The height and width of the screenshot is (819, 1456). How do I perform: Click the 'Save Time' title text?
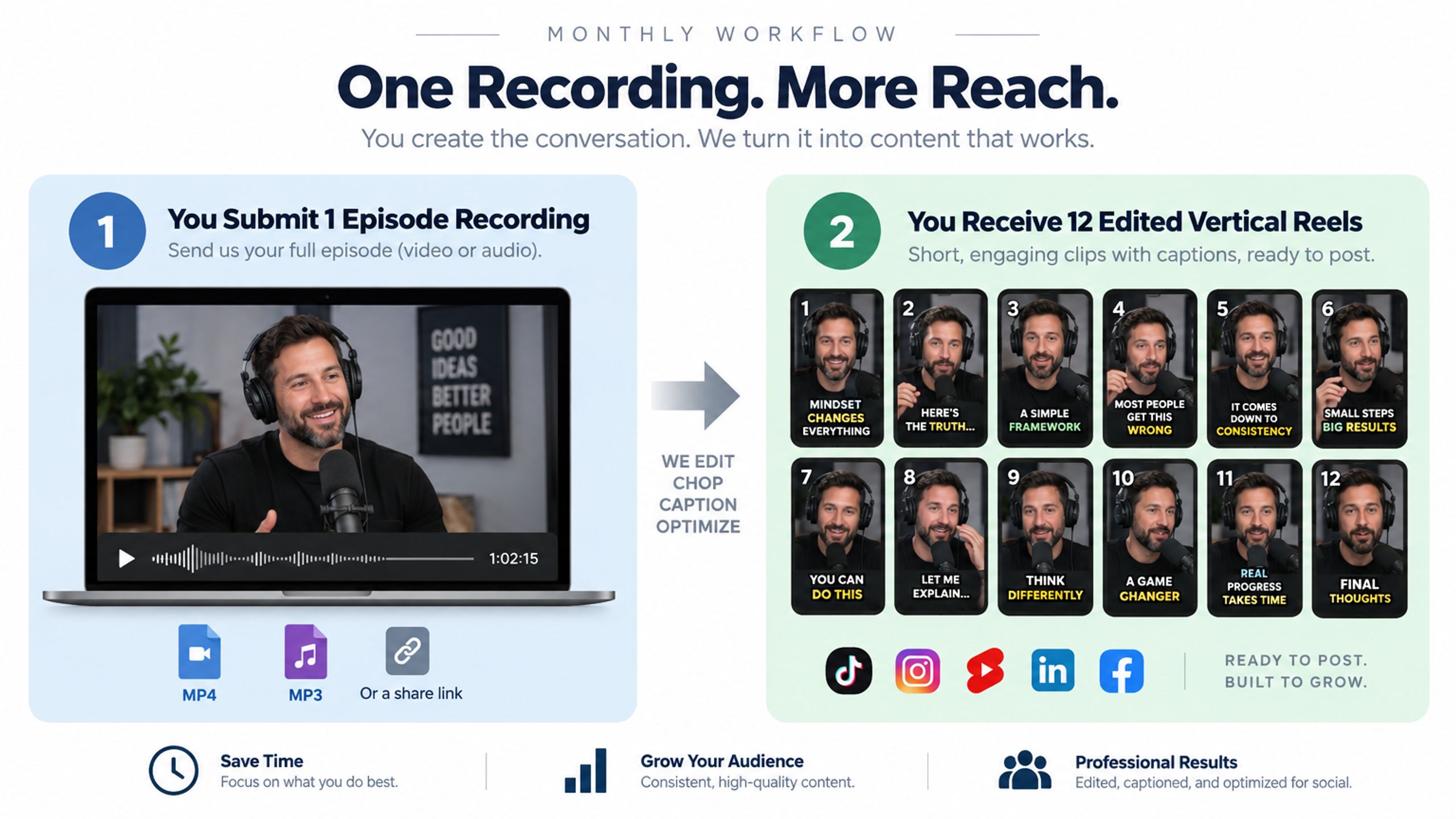pyautogui.click(x=262, y=761)
